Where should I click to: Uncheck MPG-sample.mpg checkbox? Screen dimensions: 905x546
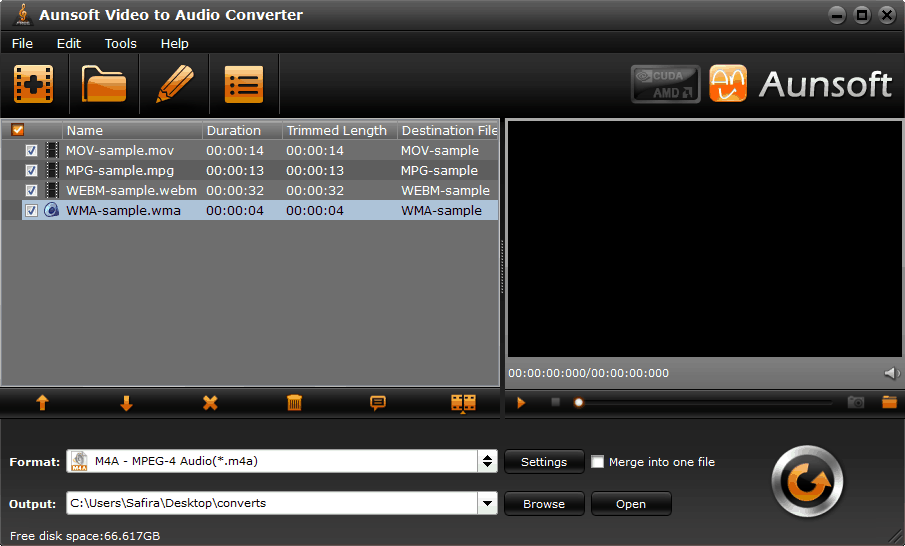click(x=31, y=170)
